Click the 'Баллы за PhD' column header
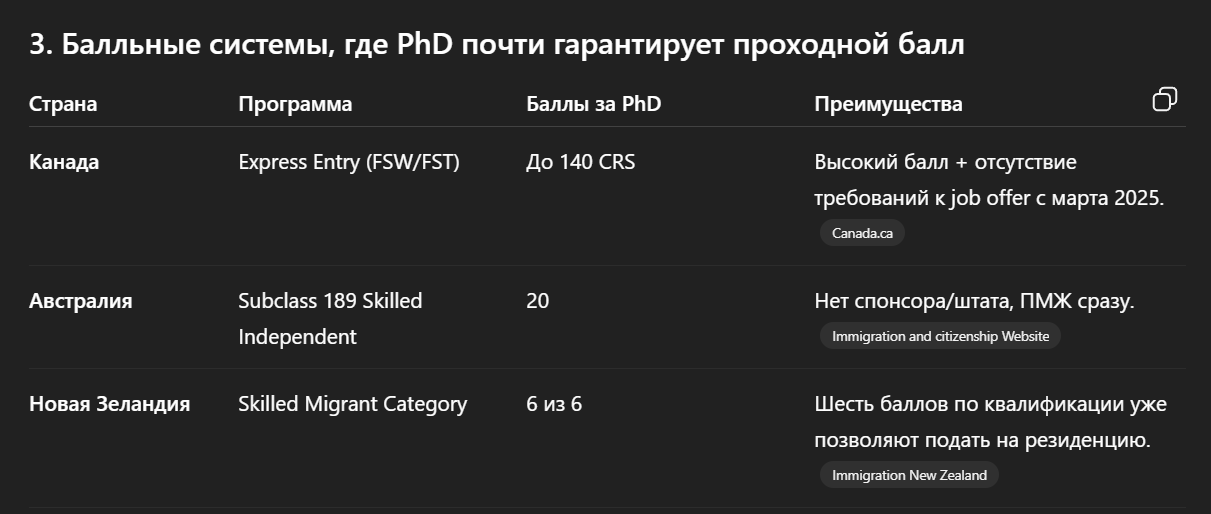This screenshot has width=1211, height=514. coord(593,104)
